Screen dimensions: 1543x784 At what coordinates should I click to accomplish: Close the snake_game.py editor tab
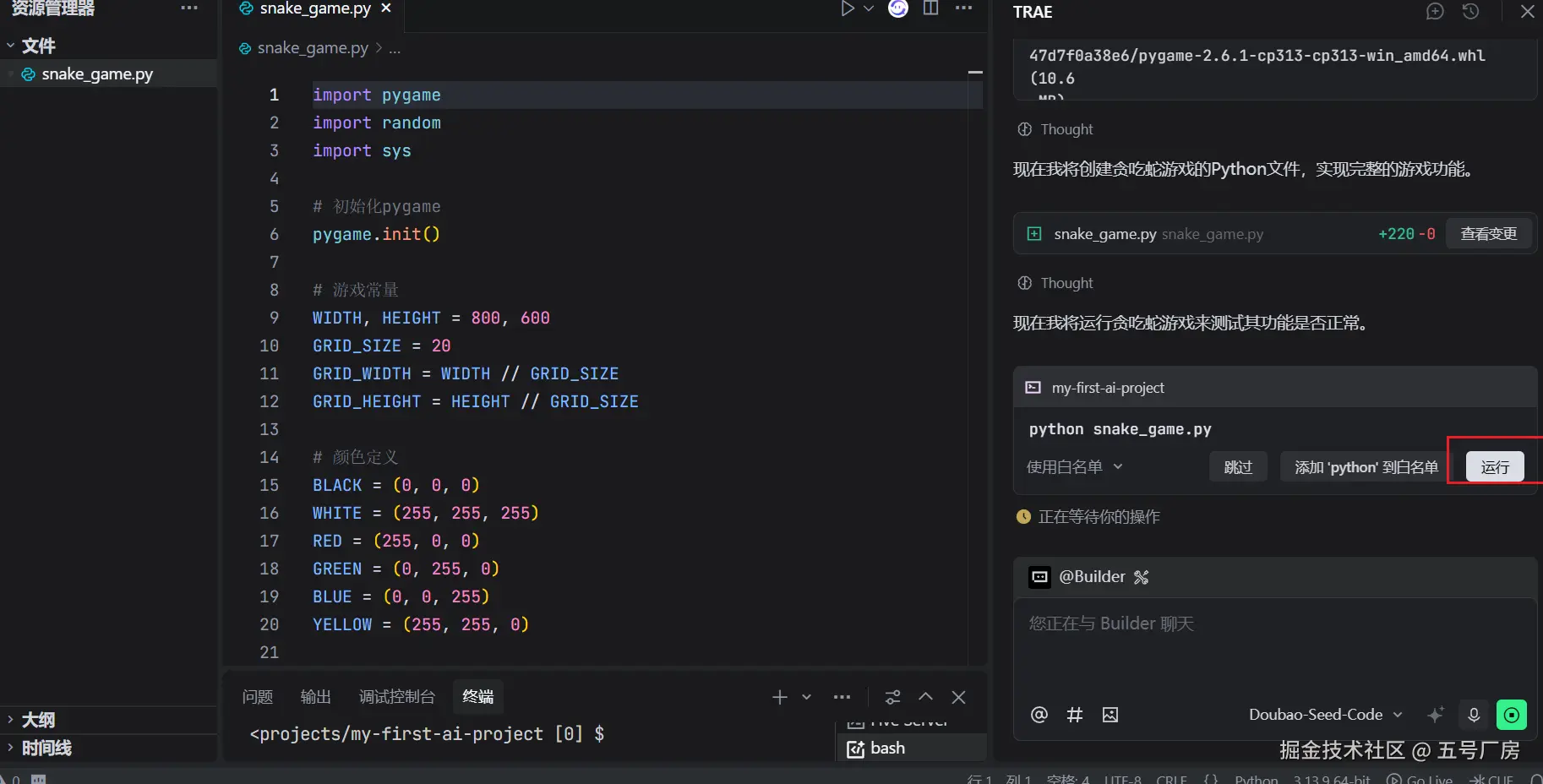tap(386, 8)
